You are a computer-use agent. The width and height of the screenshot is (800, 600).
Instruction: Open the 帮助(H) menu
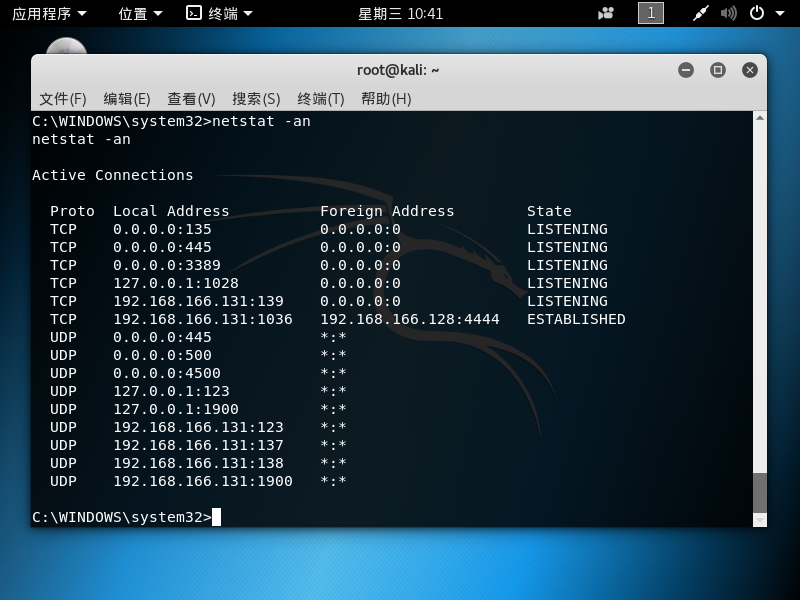click(386, 98)
